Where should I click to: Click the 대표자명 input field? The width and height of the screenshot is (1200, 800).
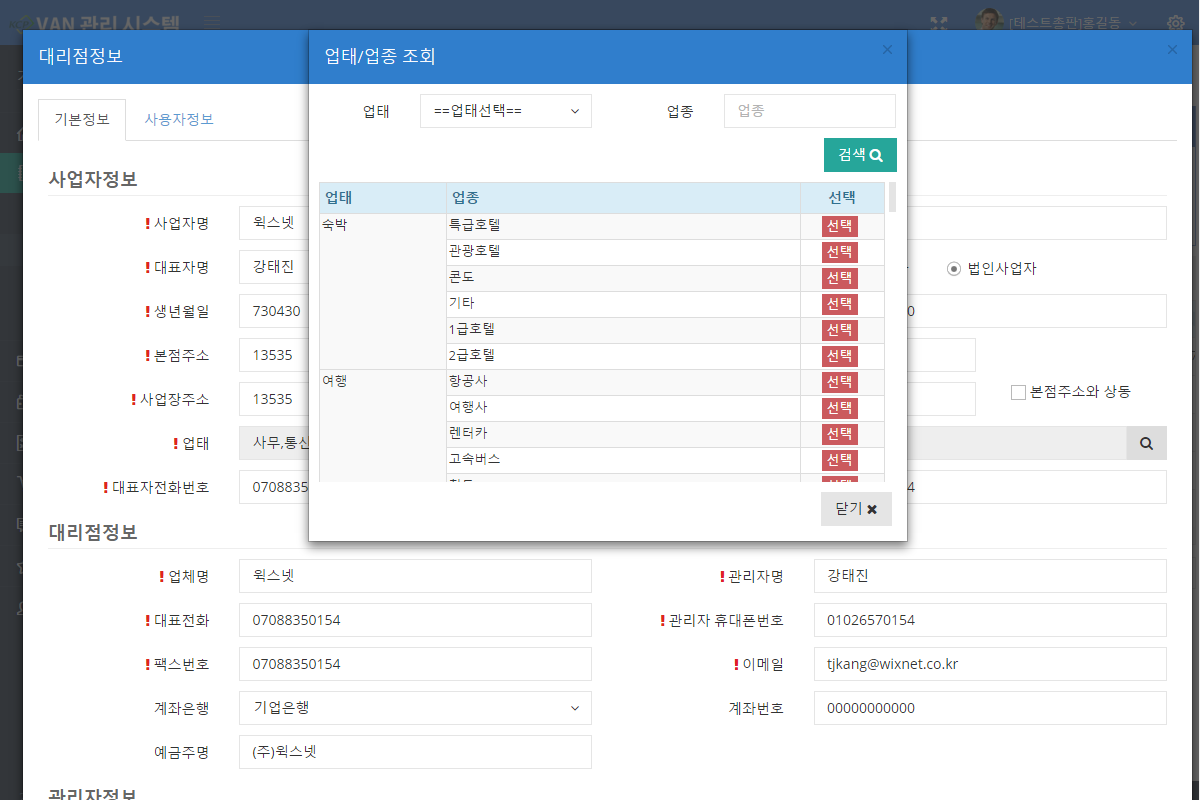(x=274, y=267)
